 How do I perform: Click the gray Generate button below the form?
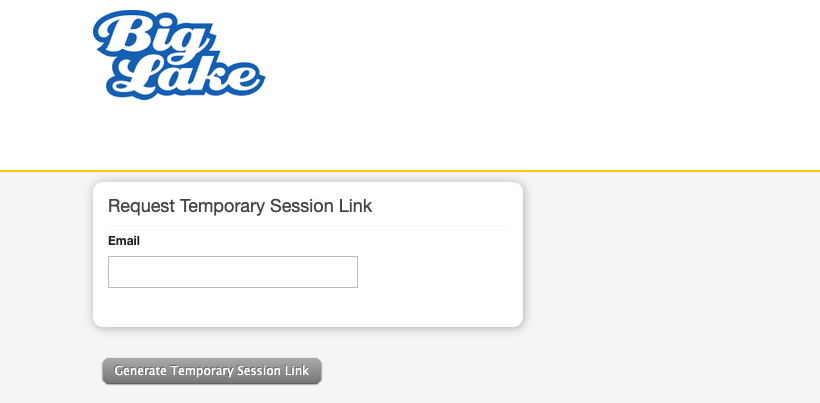click(212, 371)
